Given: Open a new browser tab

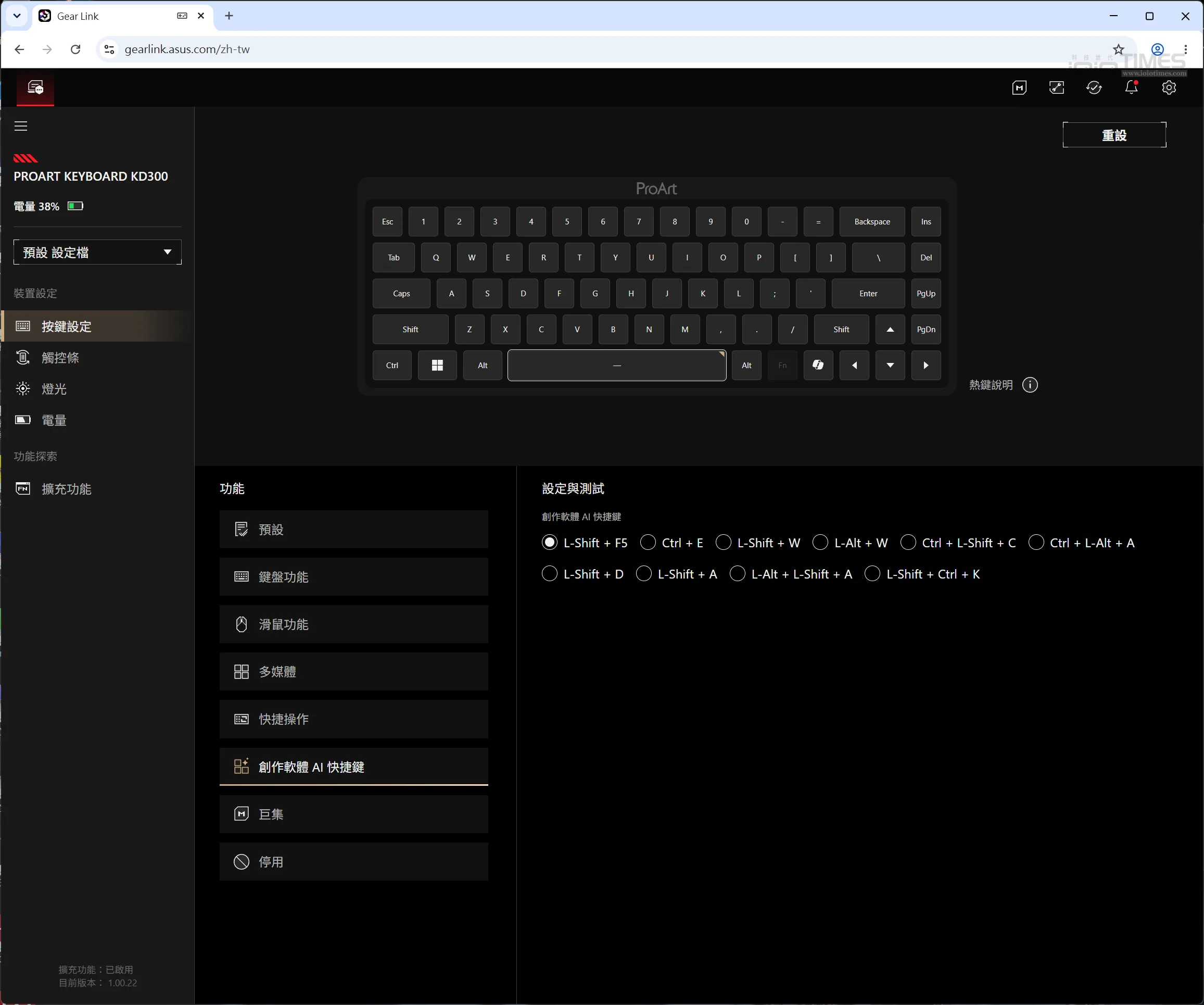Looking at the screenshot, I should coord(229,16).
